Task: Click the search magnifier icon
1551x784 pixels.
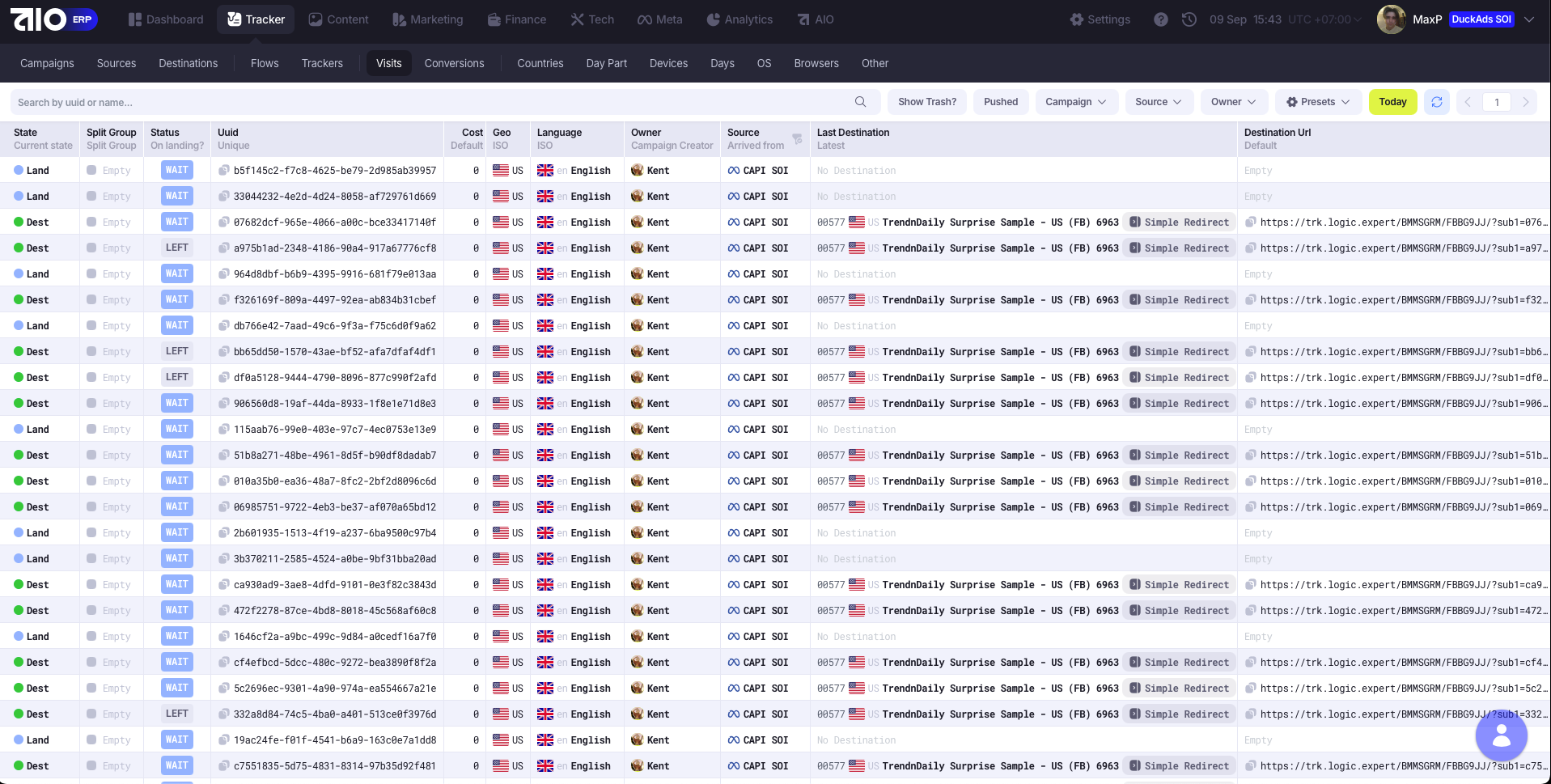Action: click(861, 102)
